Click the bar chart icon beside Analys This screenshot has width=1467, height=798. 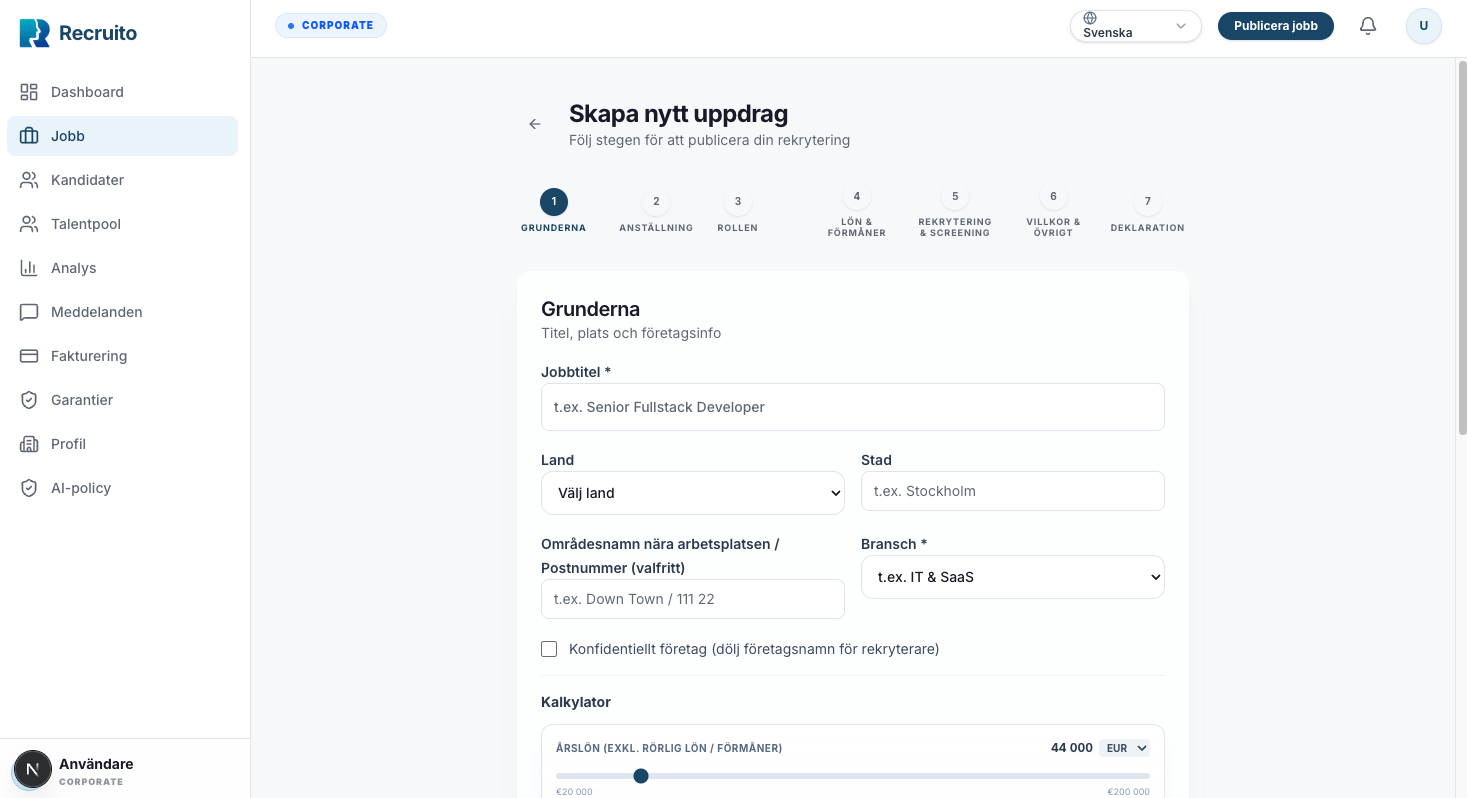click(x=29, y=268)
